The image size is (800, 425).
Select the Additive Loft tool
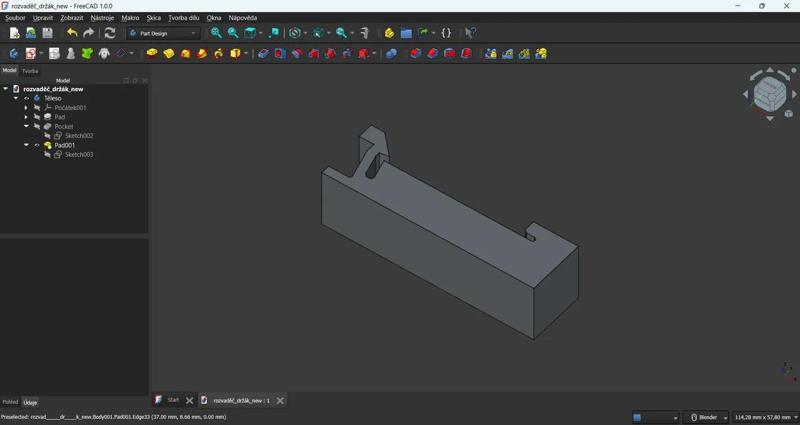tap(186, 54)
